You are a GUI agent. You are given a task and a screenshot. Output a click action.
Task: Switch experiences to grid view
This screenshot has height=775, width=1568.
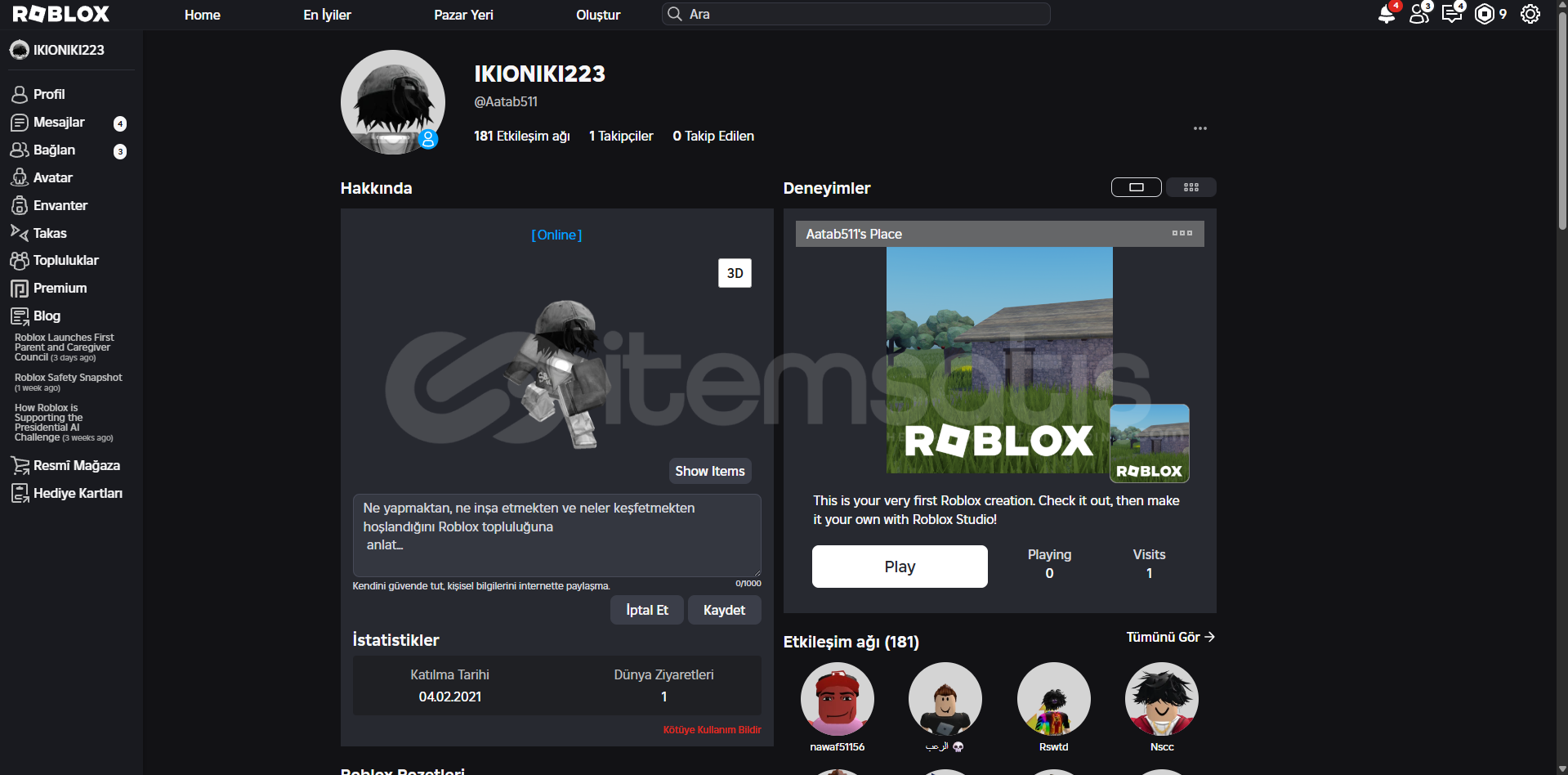click(x=1191, y=187)
